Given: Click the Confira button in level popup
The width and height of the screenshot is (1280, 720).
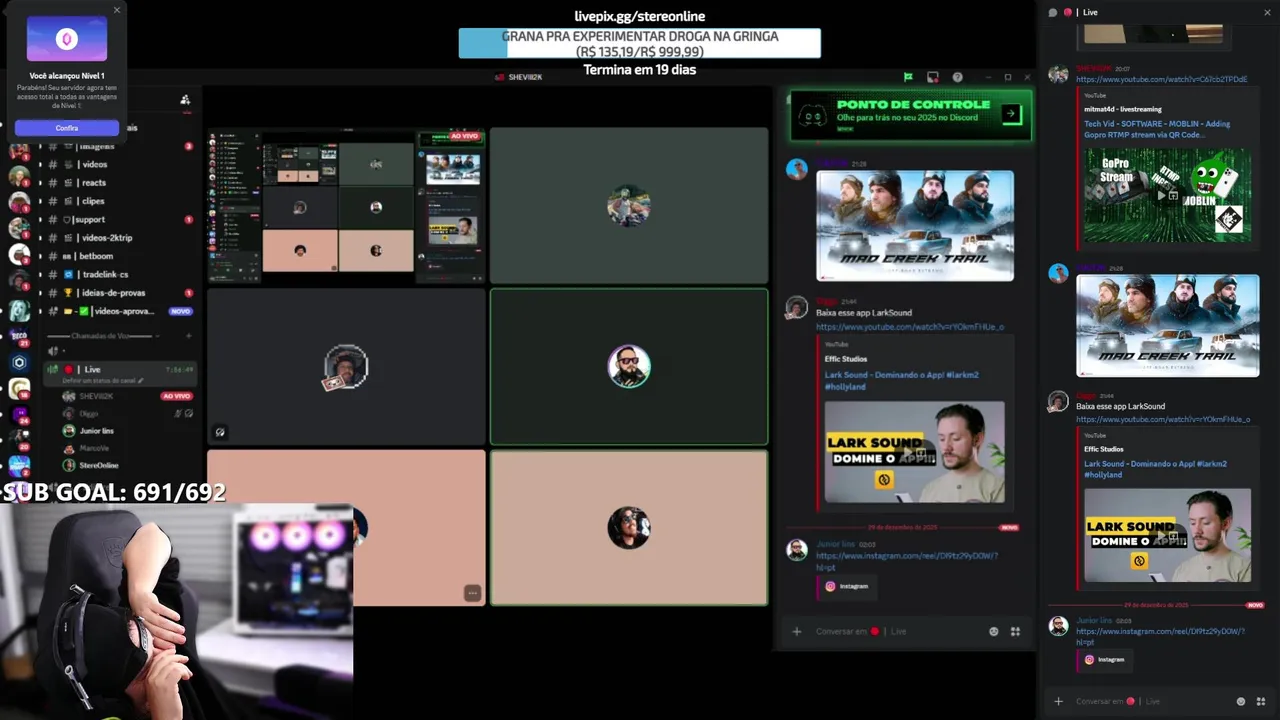Looking at the screenshot, I should [67, 128].
